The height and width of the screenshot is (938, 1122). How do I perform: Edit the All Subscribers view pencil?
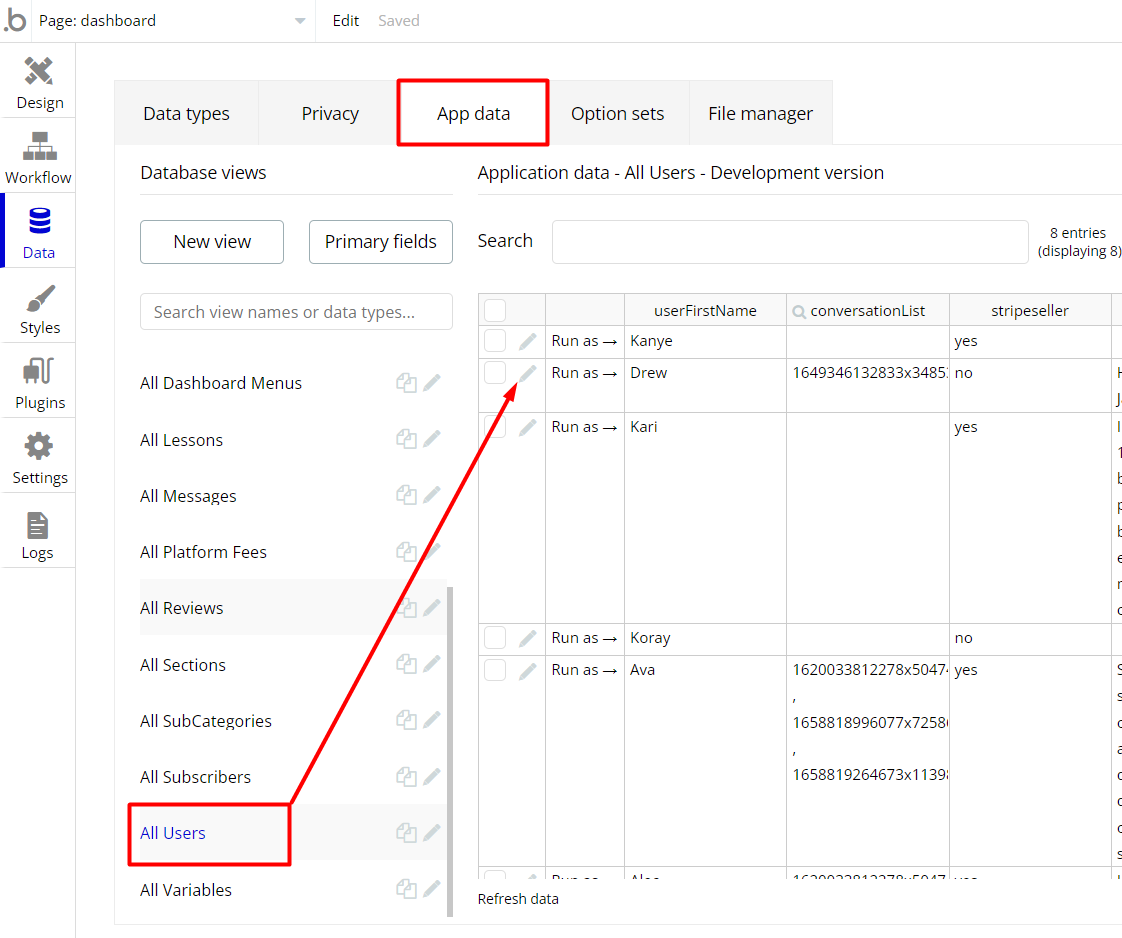(431, 776)
